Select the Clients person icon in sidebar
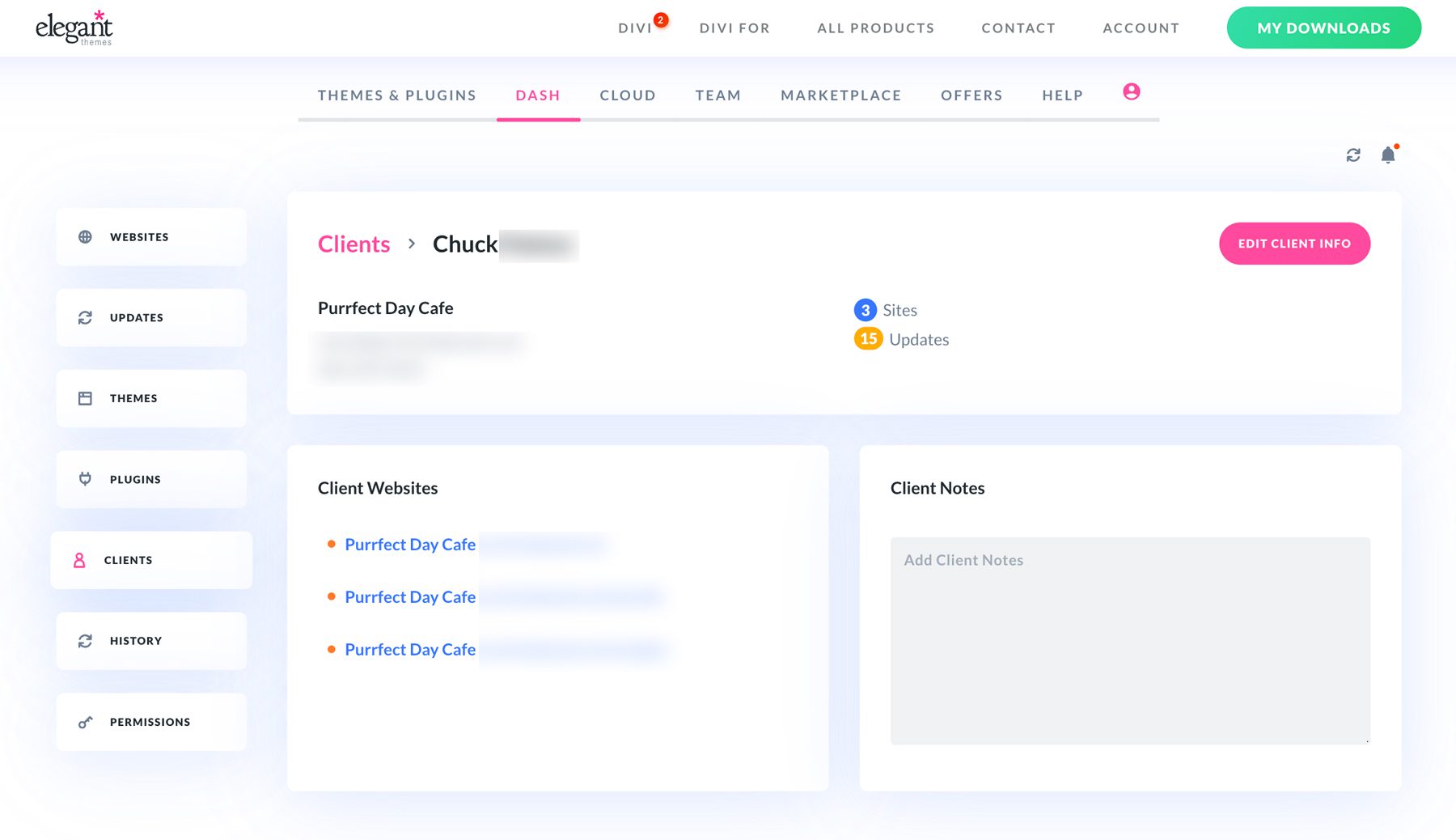This screenshot has width=1456, height=840. click(78, 560)
